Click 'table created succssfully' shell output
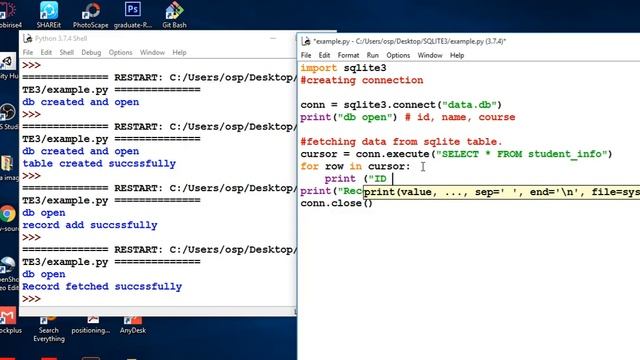The width and height of the screenshot is (640, 360). (99, 164)
